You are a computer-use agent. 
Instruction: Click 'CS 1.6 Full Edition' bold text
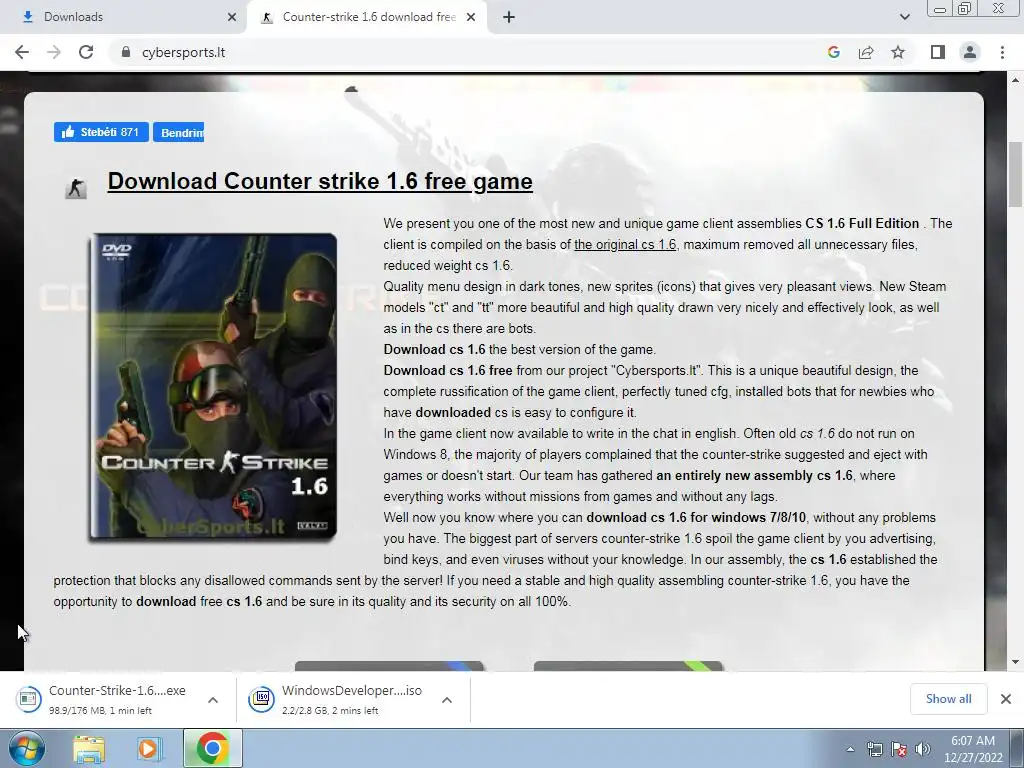pyautogui.click(x=862, y=223)
